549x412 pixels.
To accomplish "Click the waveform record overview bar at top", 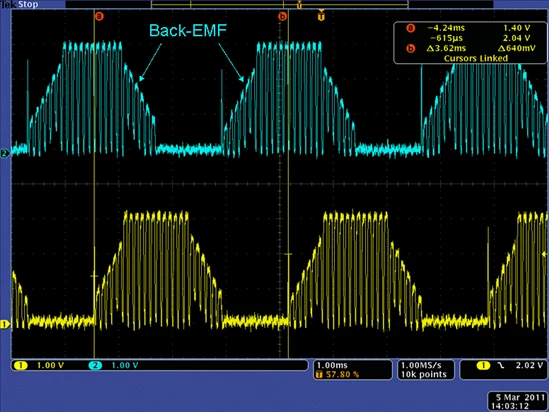I will 279,5.
